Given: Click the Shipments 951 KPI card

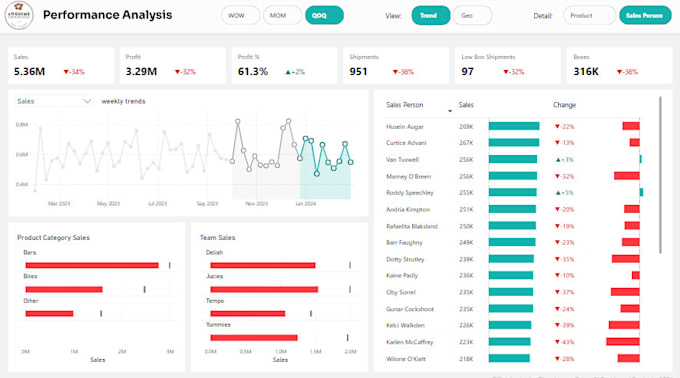Looking at the screenshot, I should coord(396,65).
